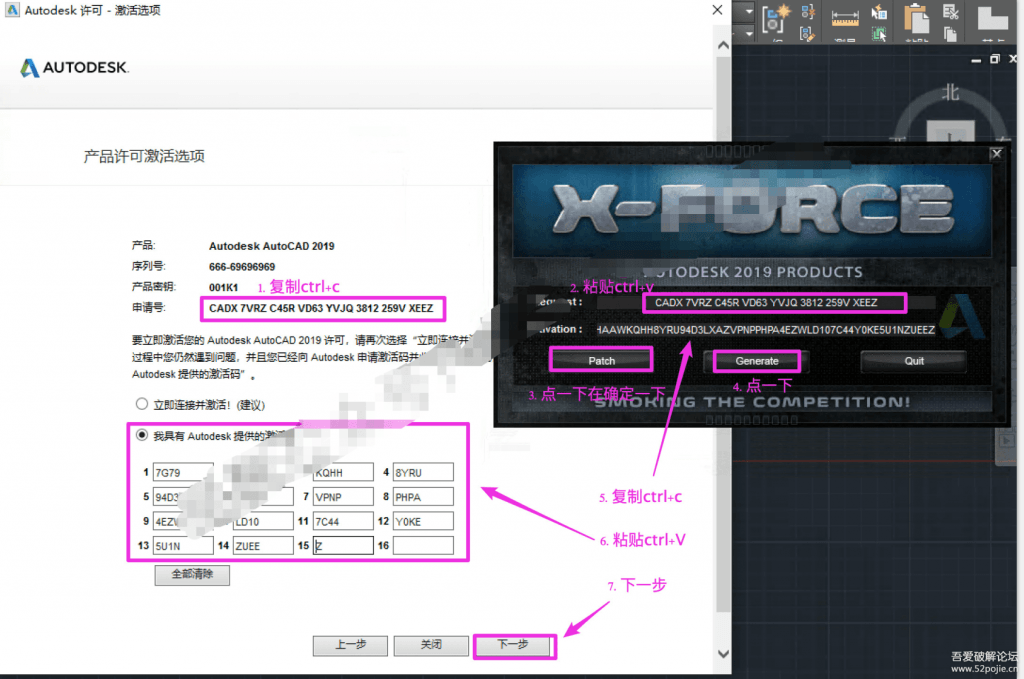Click the Base view L-shaped icon

pos(992,19)
